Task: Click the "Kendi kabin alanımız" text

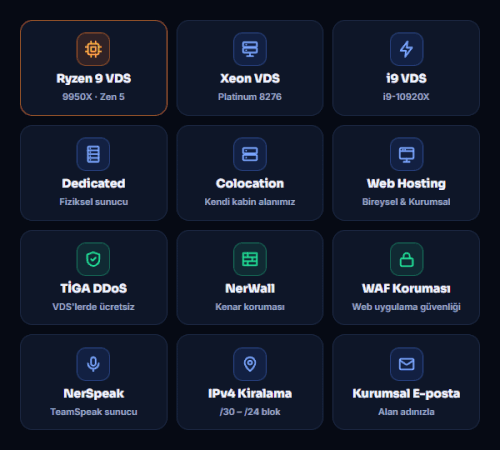Action: tap(250, 202)
